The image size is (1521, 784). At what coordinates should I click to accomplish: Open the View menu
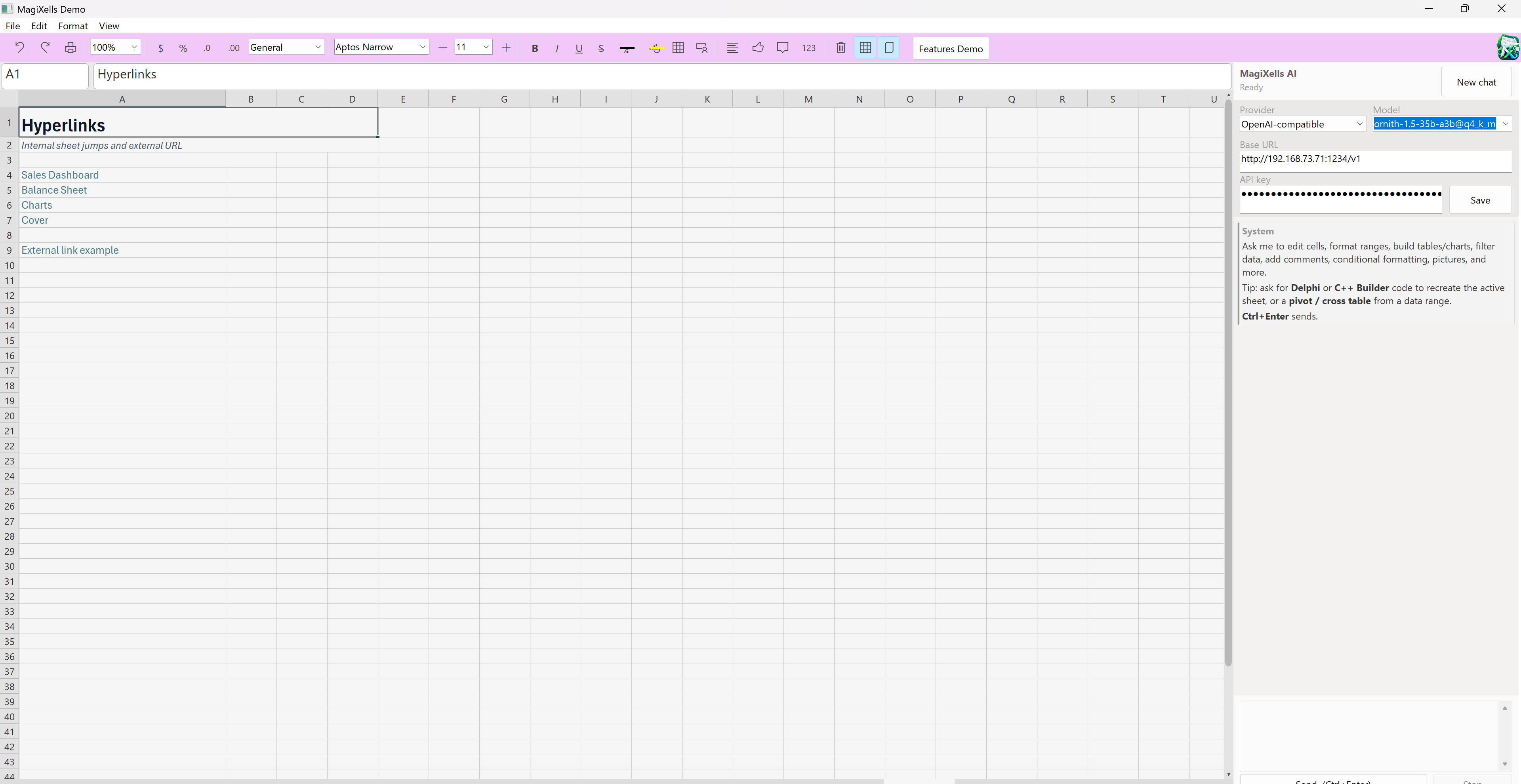click(x=109, y=26)
